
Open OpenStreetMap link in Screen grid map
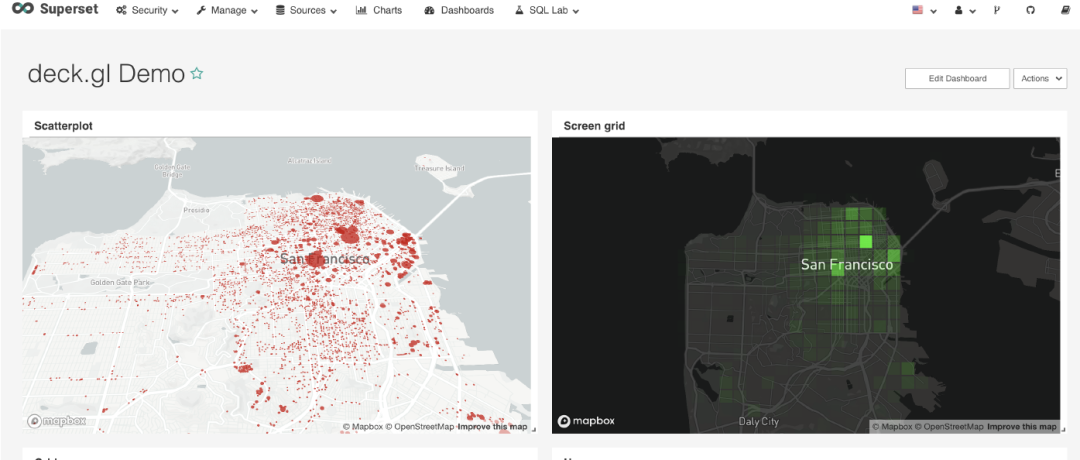click(949, 427)
